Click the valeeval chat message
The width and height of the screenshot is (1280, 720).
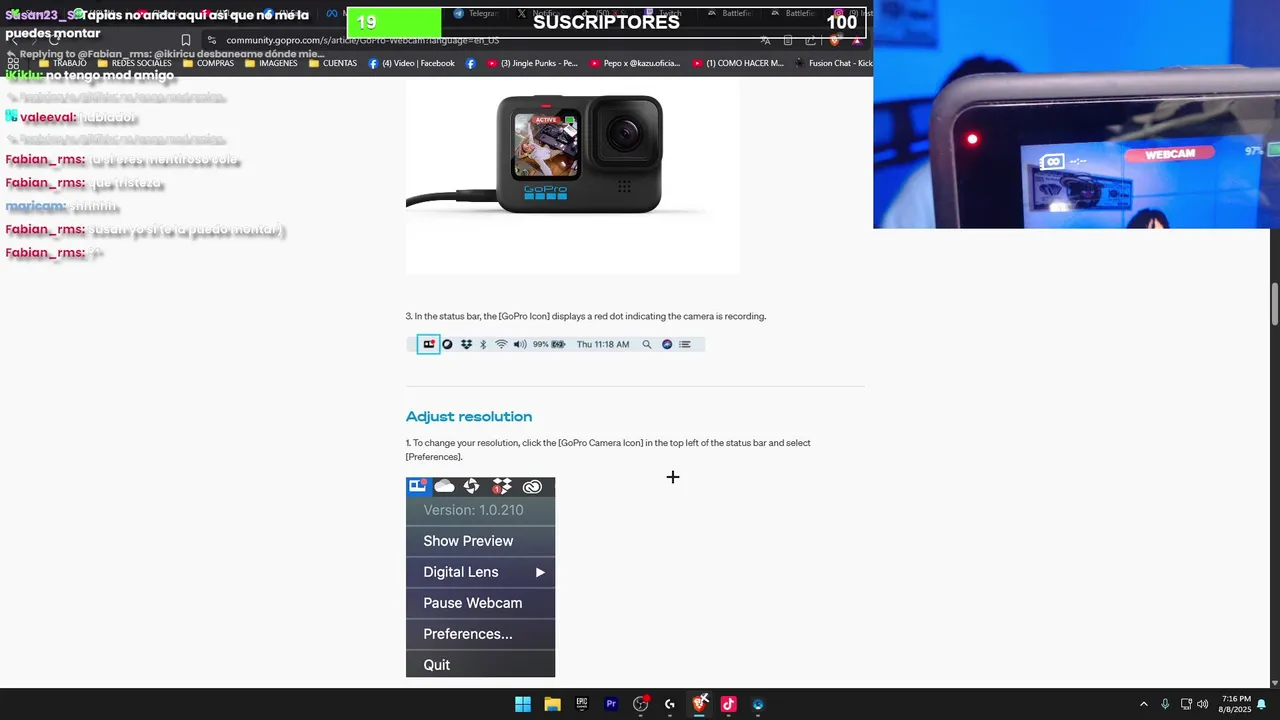coord(70,117)
